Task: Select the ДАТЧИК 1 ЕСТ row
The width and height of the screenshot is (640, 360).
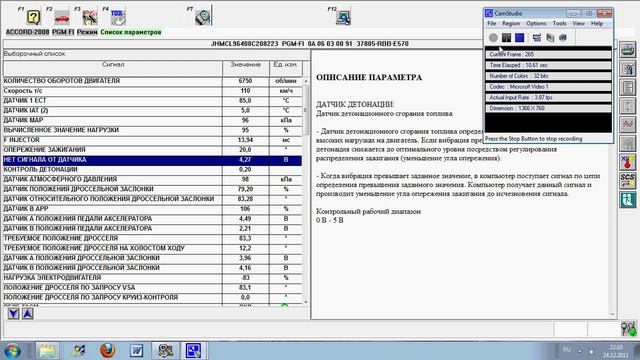Action: [153, 100]
